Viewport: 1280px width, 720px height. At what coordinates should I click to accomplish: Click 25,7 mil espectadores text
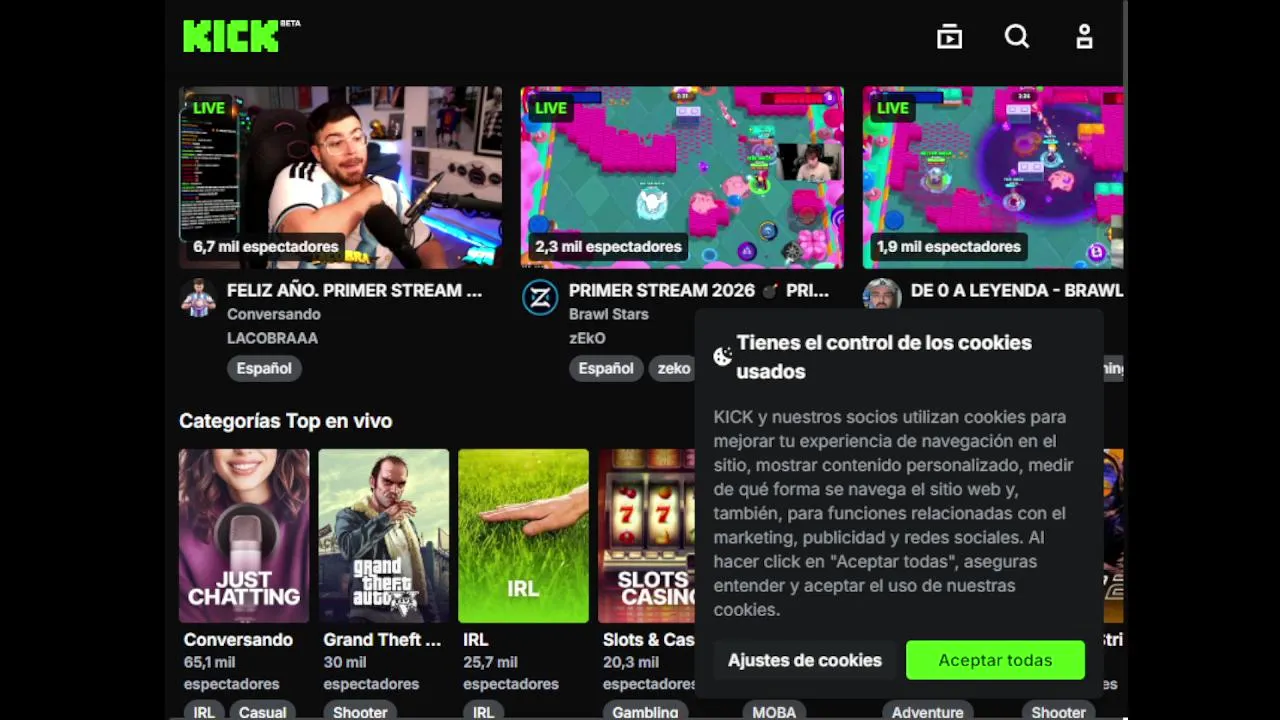point(511,673)
